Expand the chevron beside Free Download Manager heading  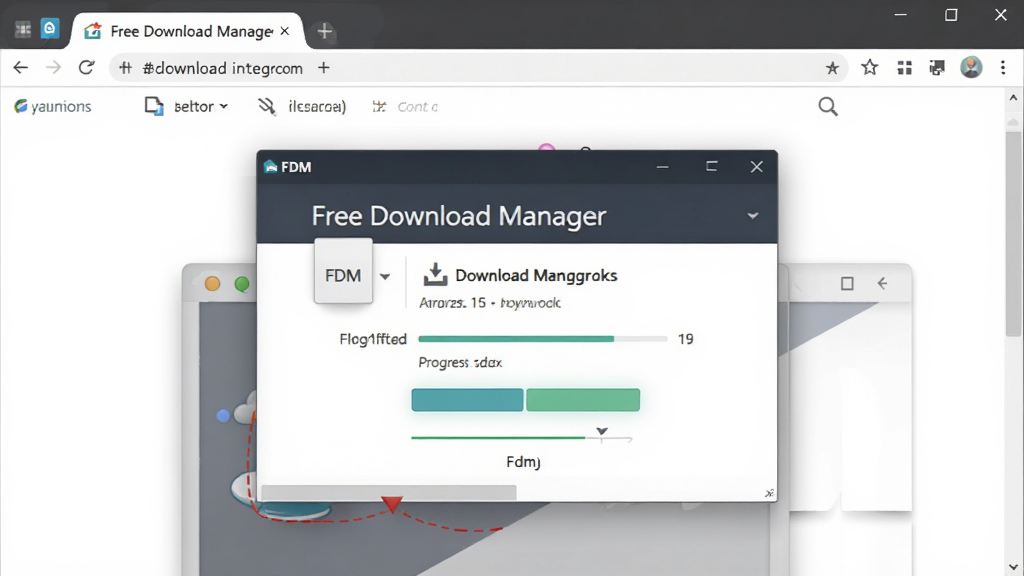(753, 216)
